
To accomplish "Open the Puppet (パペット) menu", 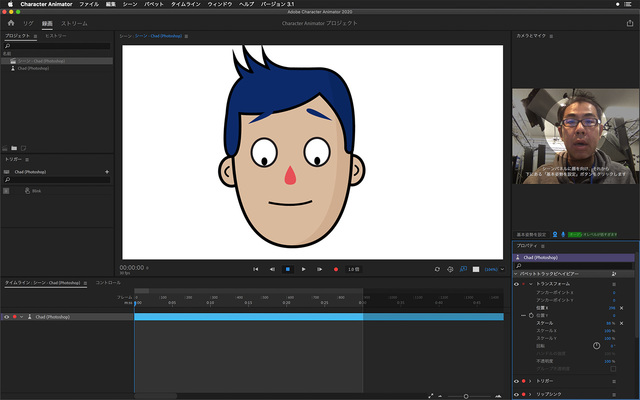I will click(155, 5).
